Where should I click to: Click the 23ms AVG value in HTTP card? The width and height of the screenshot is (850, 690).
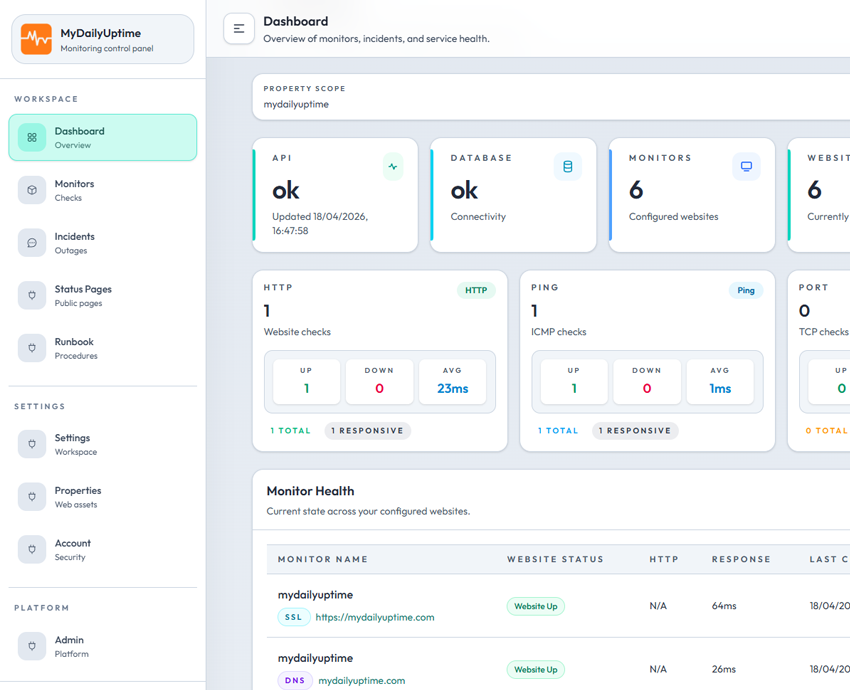pyautogui.click(x=453, y=389)
